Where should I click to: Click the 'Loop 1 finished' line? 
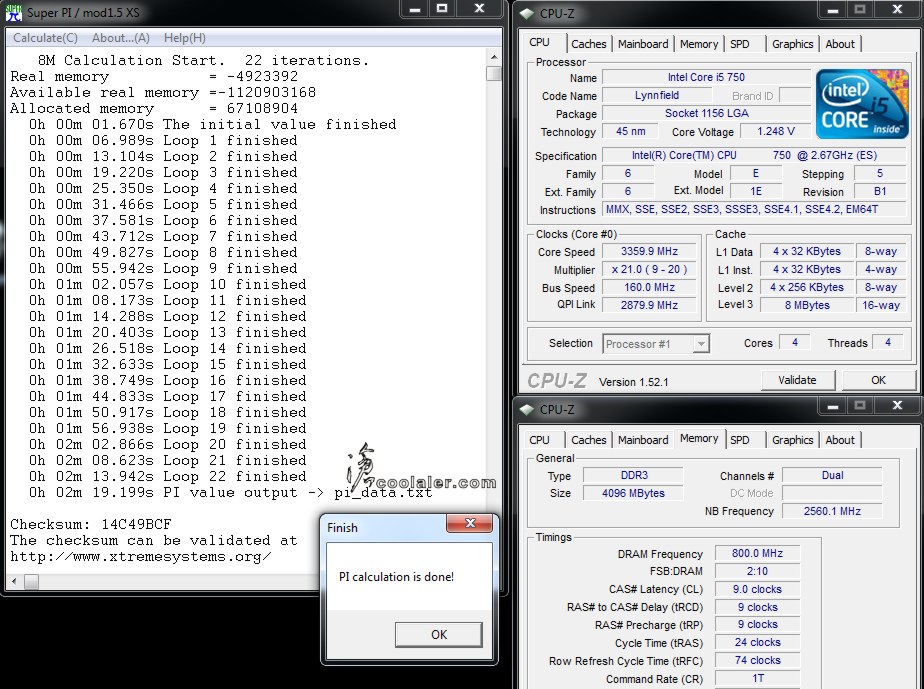163,140
